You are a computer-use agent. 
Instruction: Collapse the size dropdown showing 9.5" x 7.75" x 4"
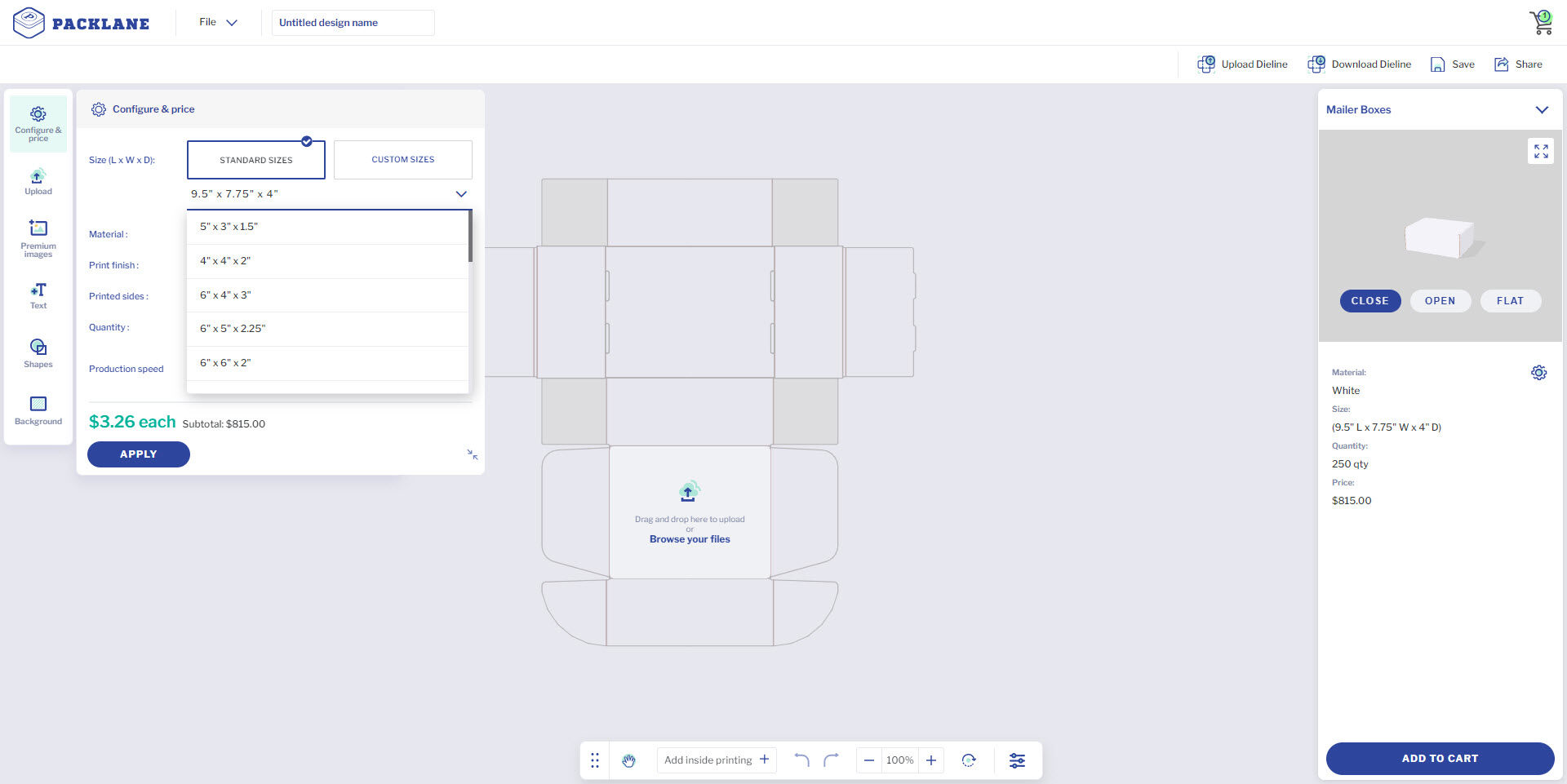click(x=461, y=194)
